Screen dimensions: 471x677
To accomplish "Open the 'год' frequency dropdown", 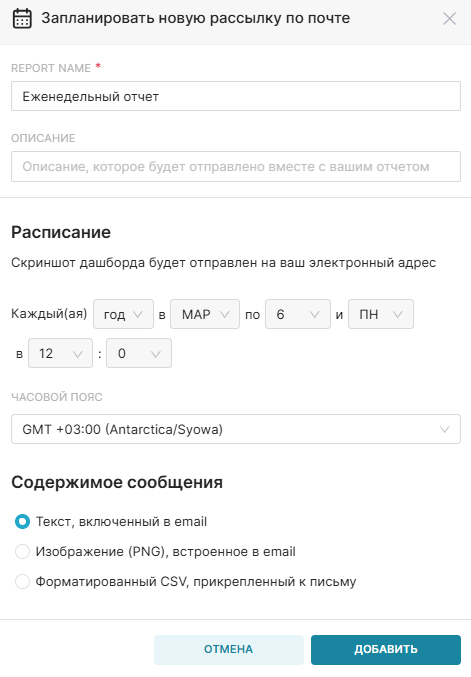I will 123,314.
